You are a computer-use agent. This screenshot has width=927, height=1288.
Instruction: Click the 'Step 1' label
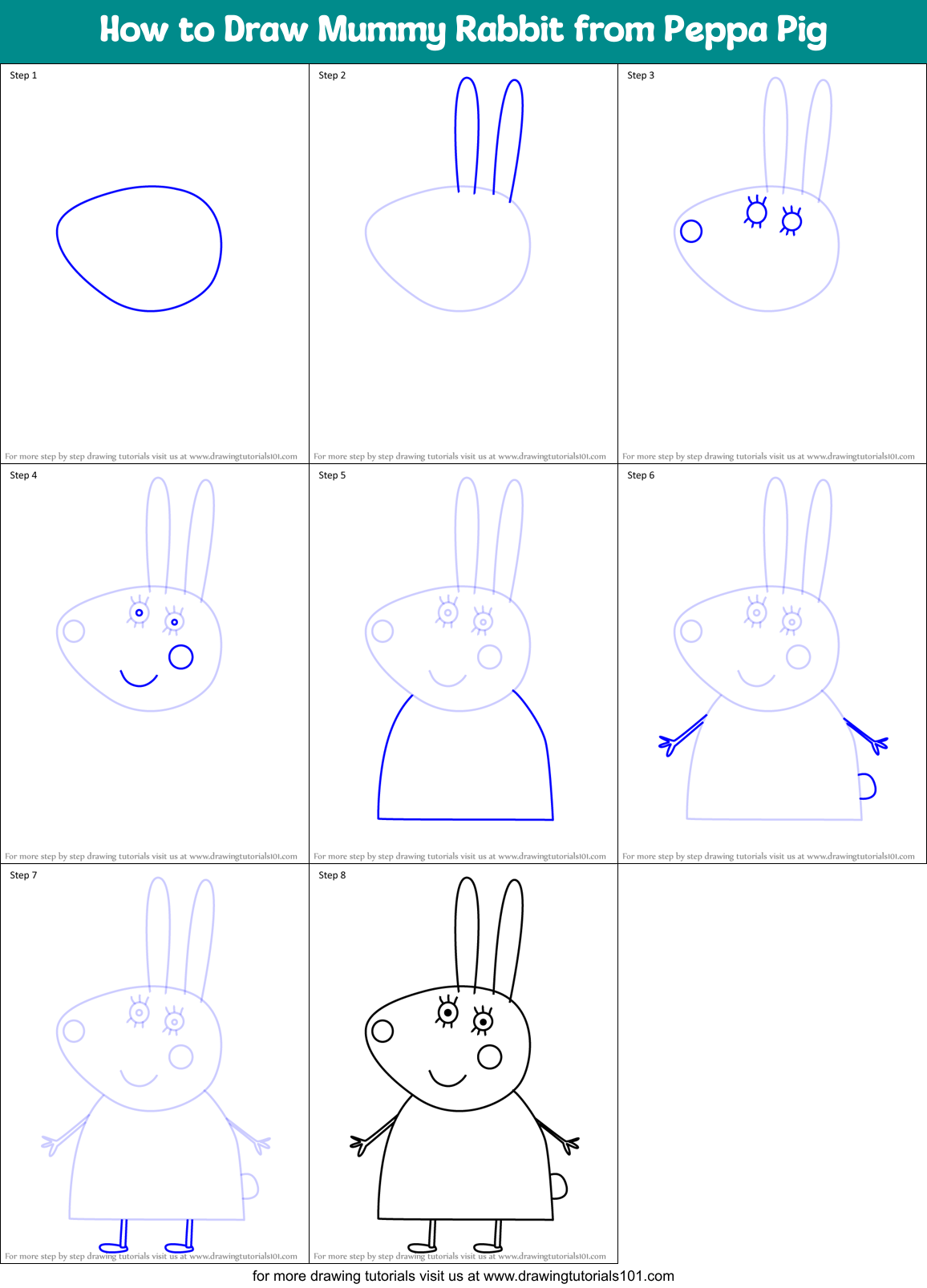tap(23, 75)
